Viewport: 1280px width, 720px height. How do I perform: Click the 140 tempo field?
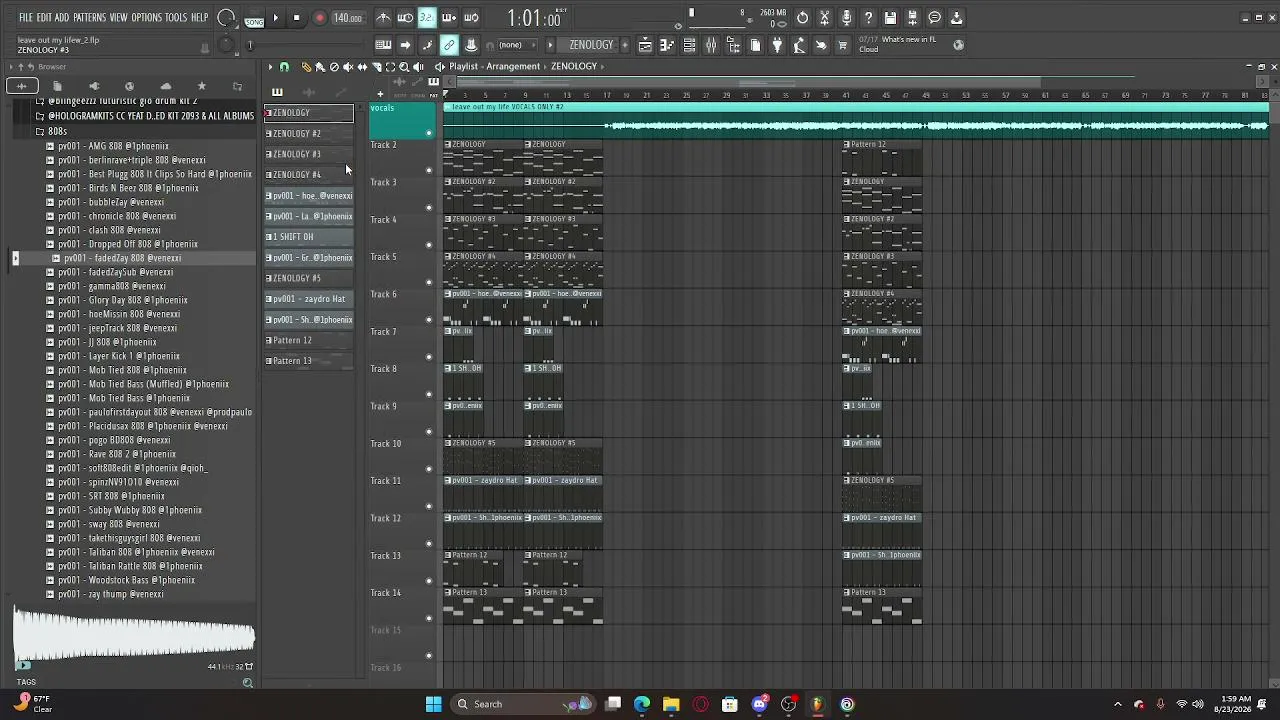(x=347, y=18)
